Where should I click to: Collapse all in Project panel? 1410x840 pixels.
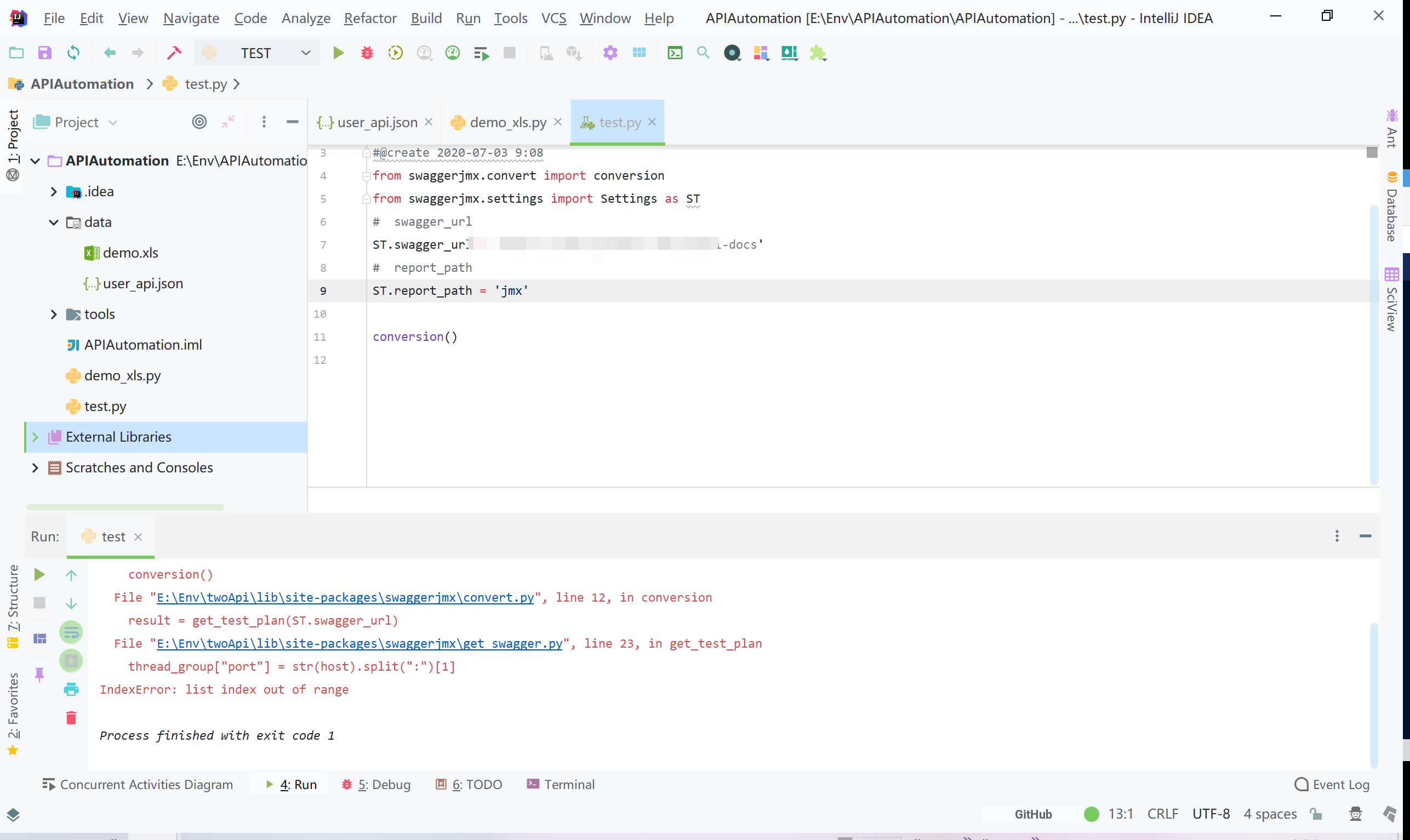tap(228, 122)
